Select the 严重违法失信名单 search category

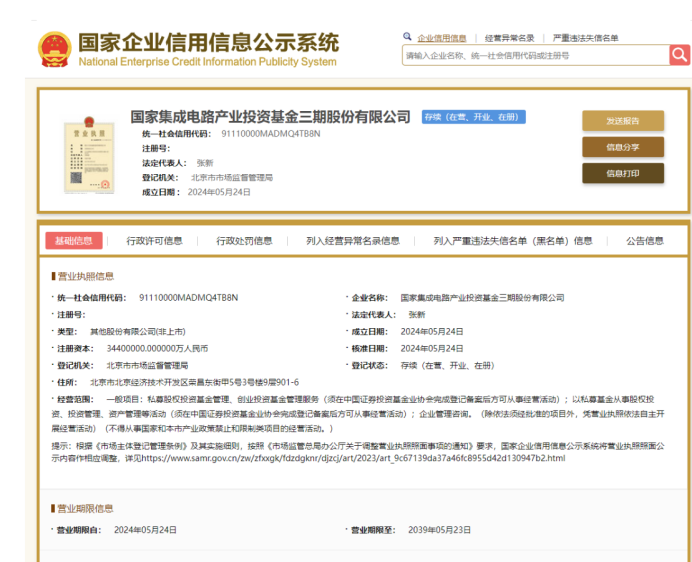[585, 38]
